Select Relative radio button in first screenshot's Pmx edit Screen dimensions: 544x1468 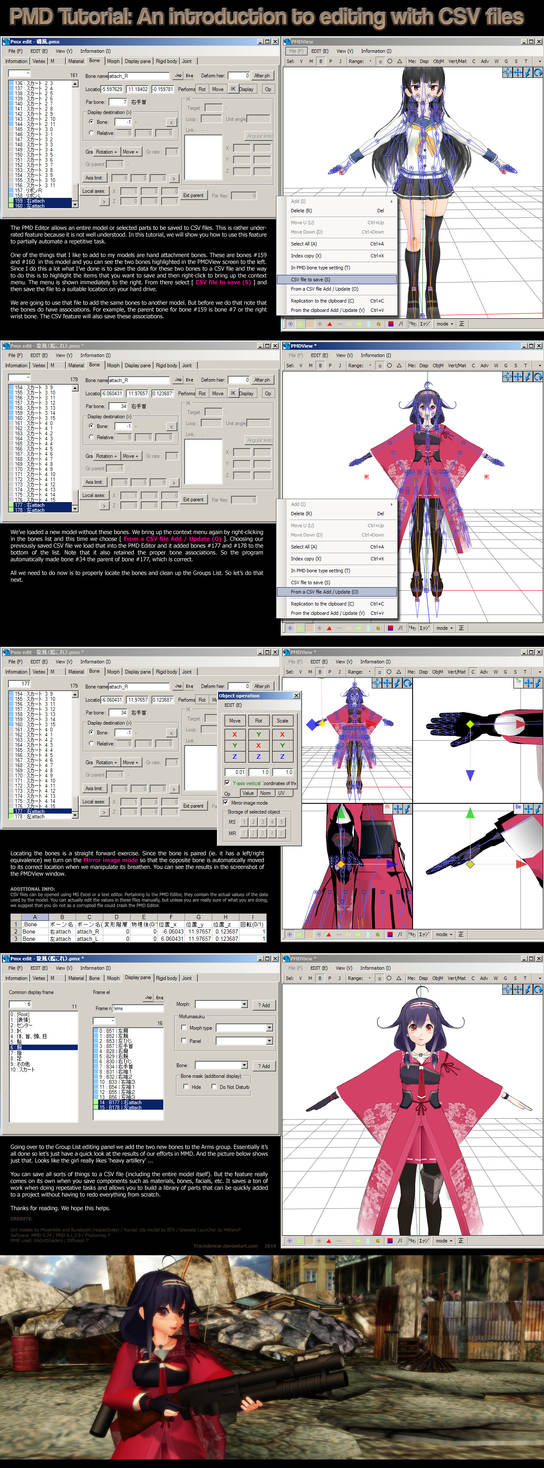pyautogui.click(x=91, y=133)
